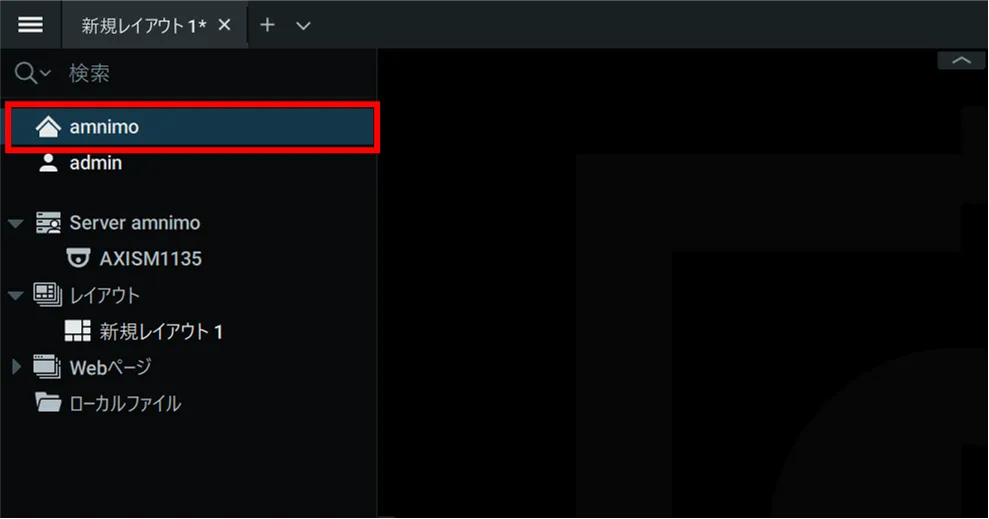Viewport: 989px width, 519px height.
Task: Open the search filter magnifier dropdown
Action: (x=32, y=73)
